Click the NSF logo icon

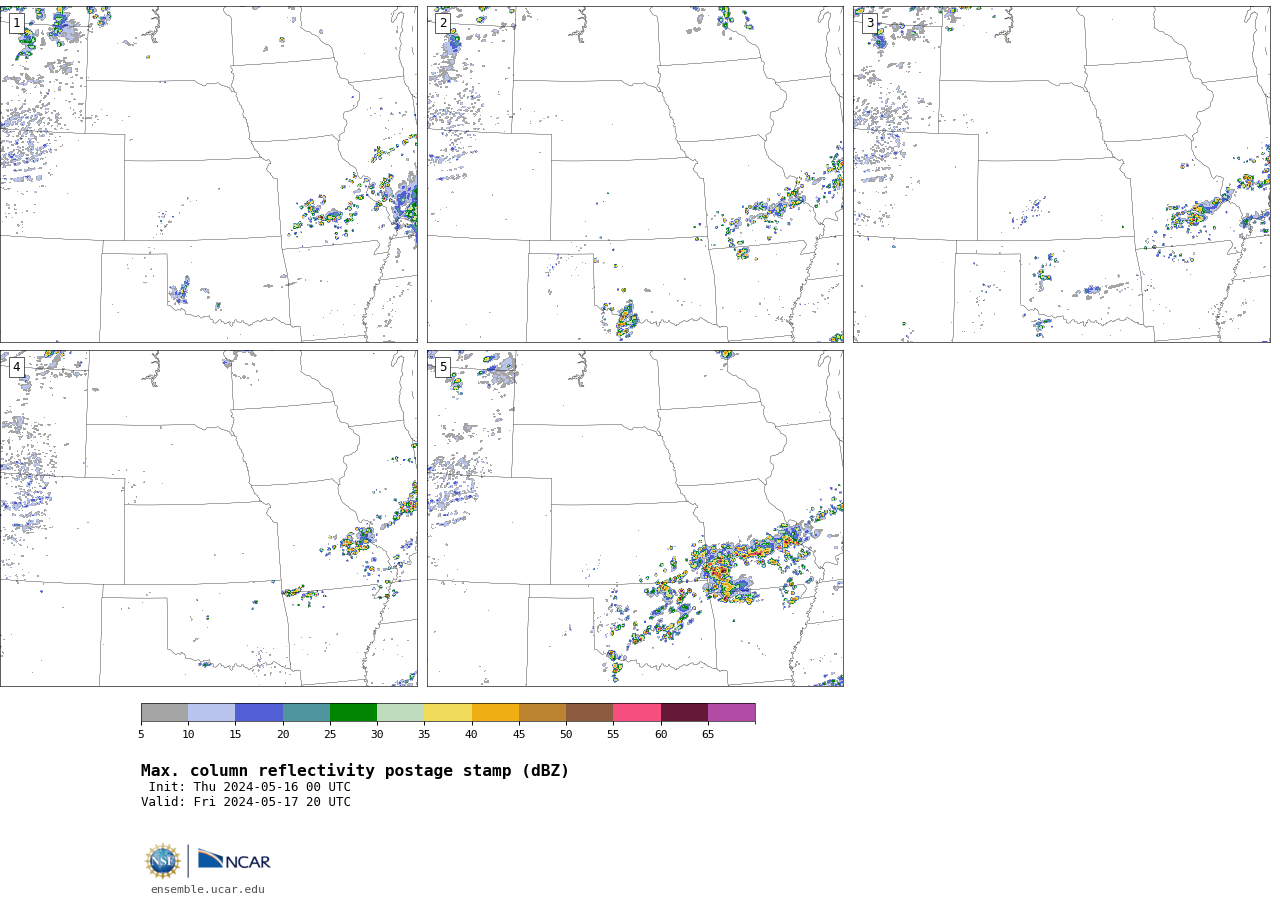[x=163, y=861]
